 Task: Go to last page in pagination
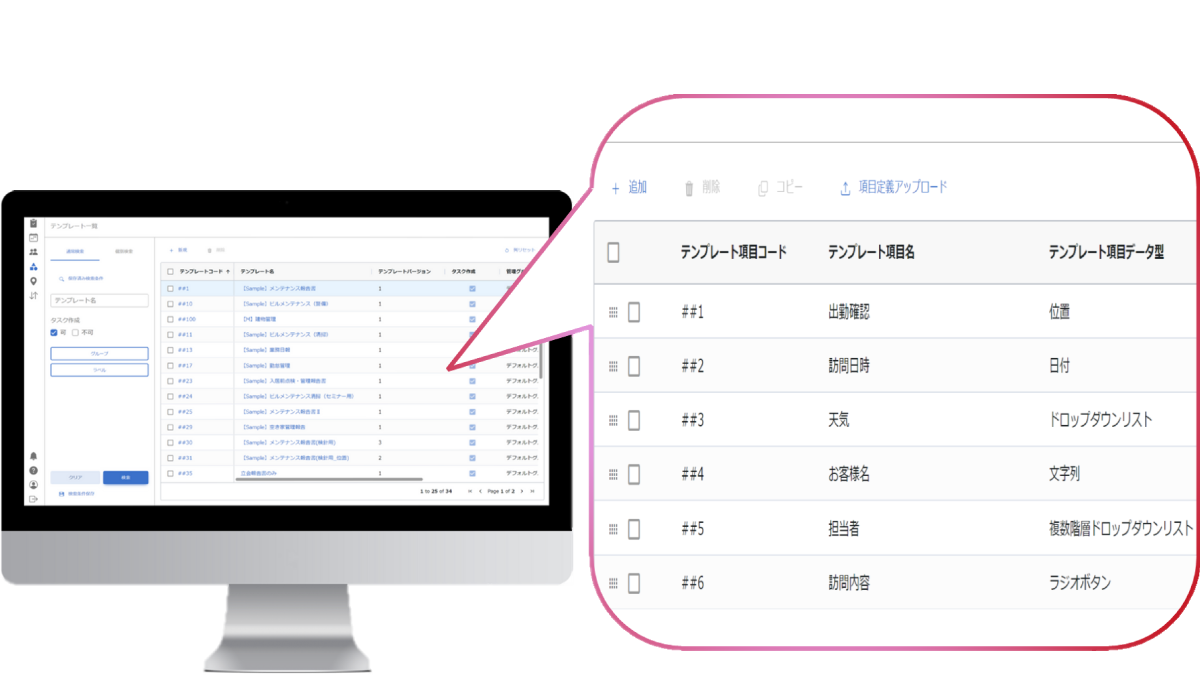coord(532,491)
